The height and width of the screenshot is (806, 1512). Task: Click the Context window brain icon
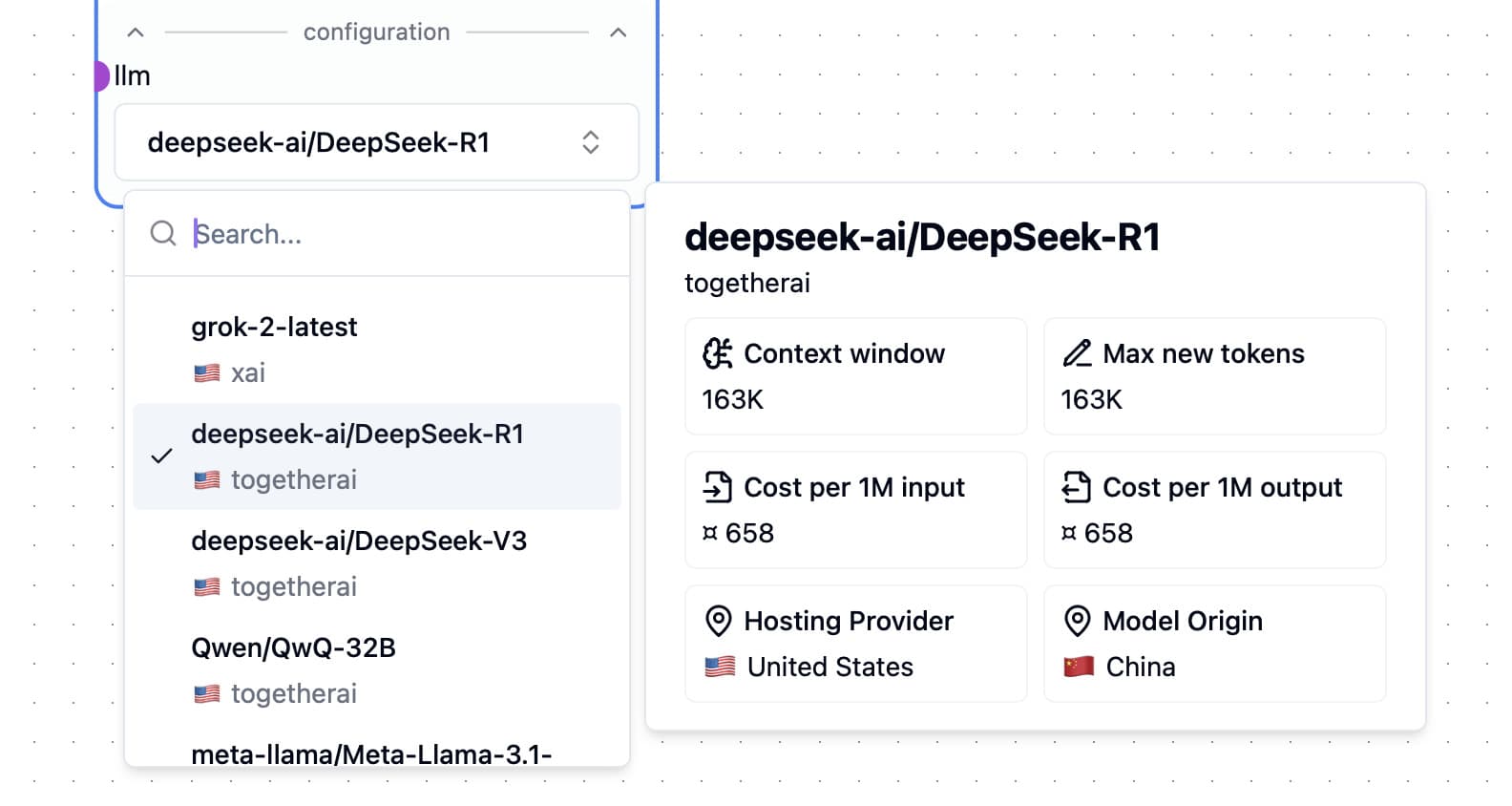(x=717, y=353)
